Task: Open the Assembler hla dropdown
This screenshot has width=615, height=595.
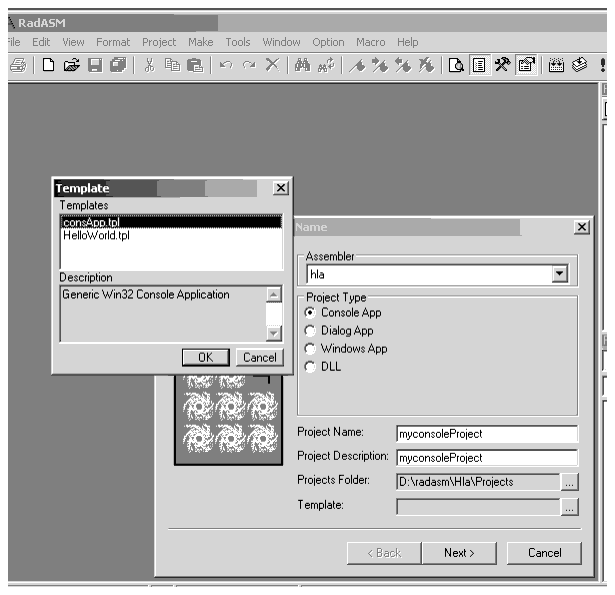Action: 560,274
